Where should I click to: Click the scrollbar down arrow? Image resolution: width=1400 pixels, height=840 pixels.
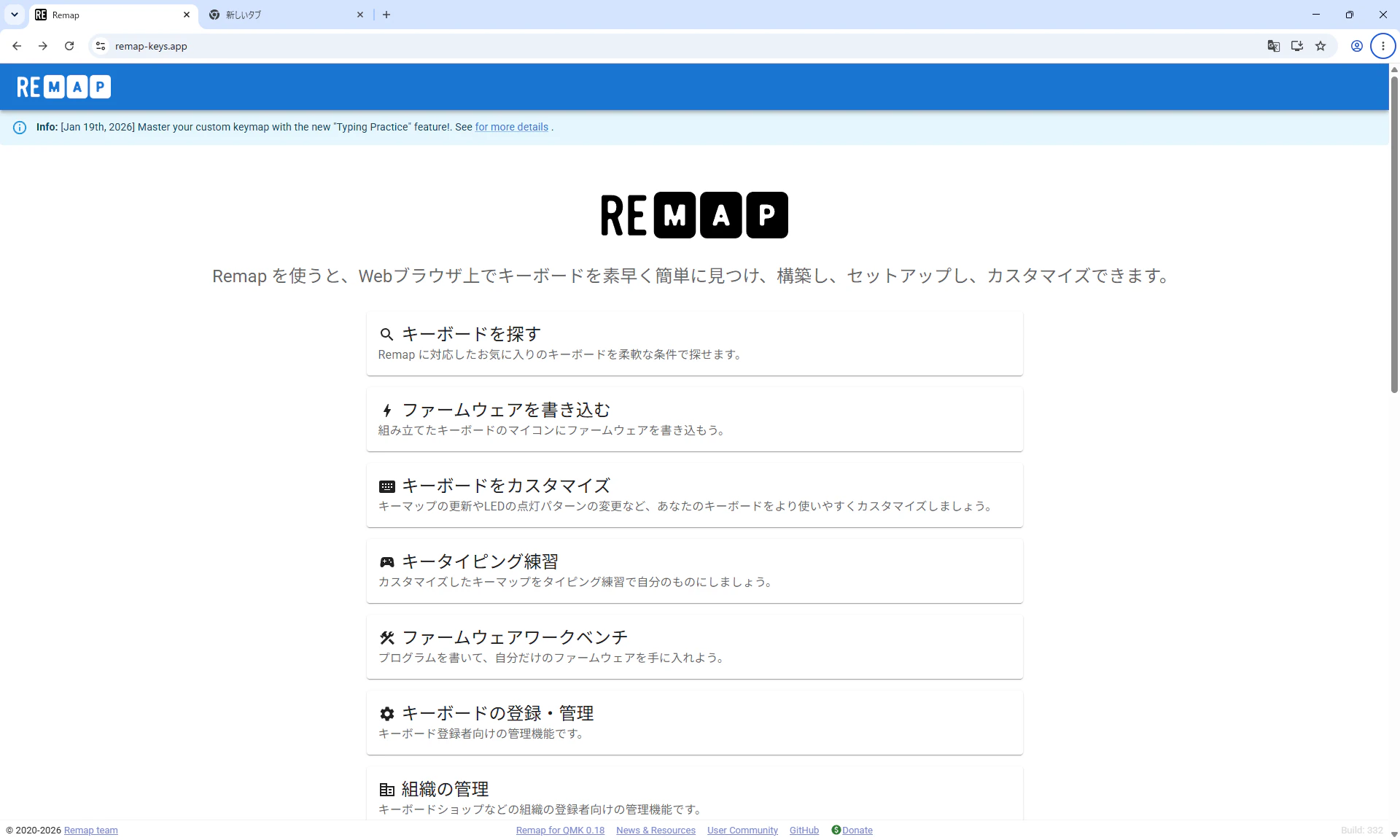point(1394,834)
